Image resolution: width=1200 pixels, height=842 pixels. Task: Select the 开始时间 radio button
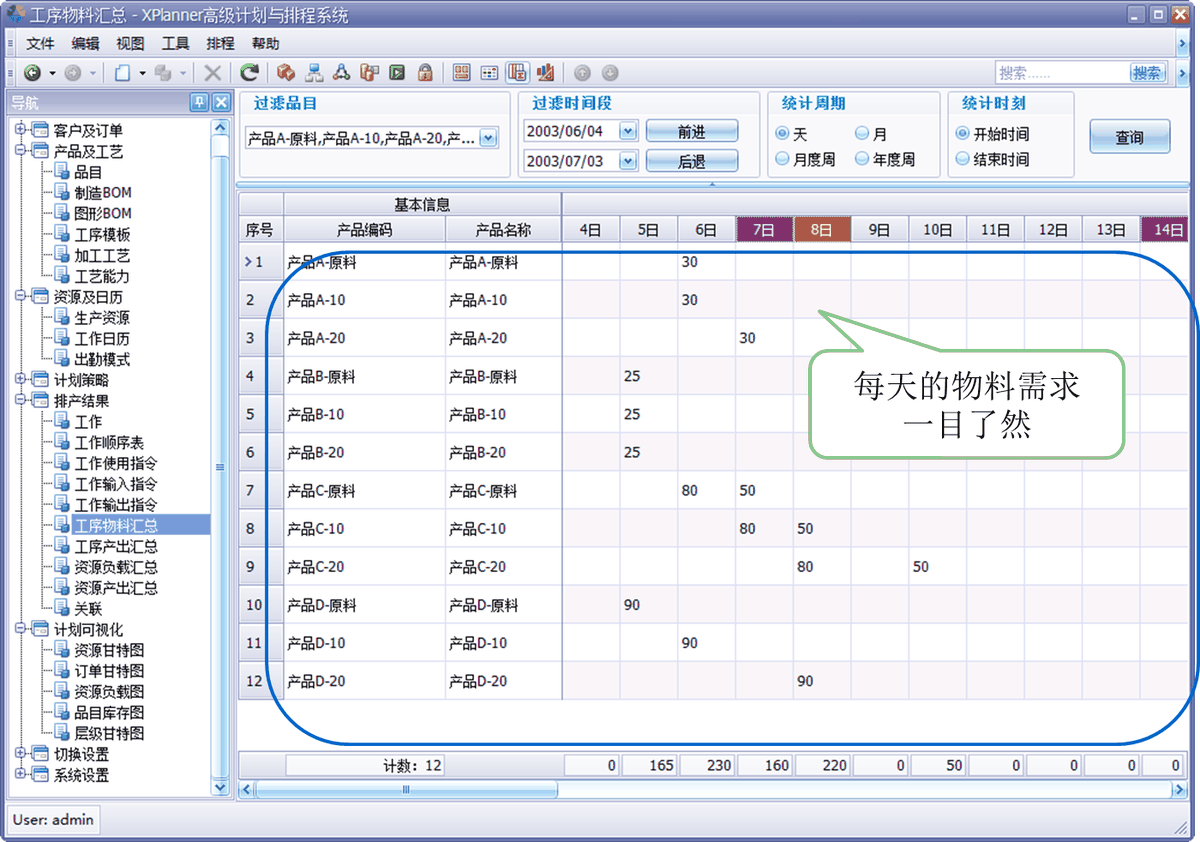963,134
